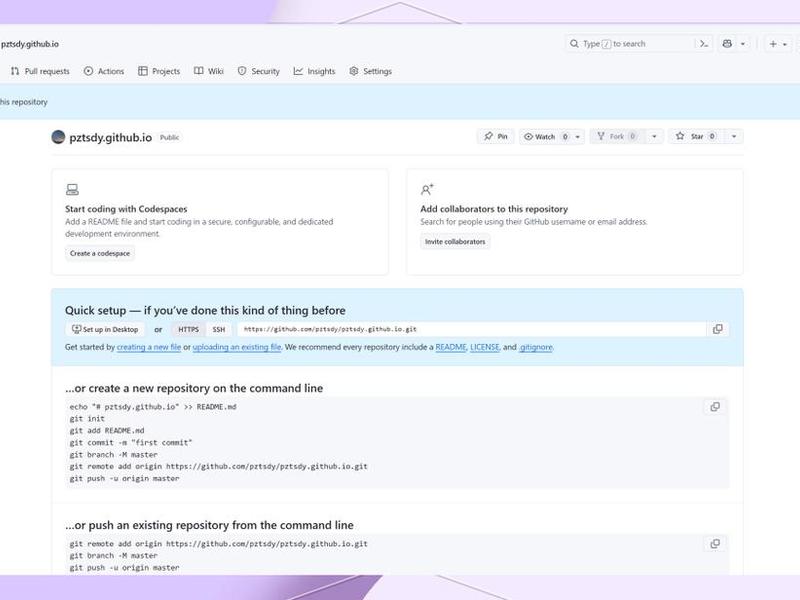The height and width of the screenshot is (600, 800).
Task: Click the Star outline icon
Action: click(680, 136)
